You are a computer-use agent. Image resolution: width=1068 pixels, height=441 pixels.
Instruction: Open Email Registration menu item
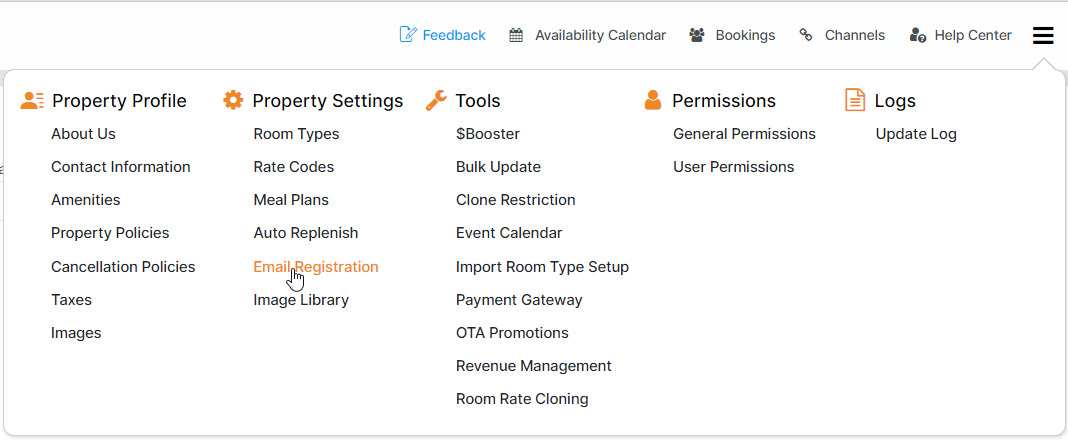[316, 267]
